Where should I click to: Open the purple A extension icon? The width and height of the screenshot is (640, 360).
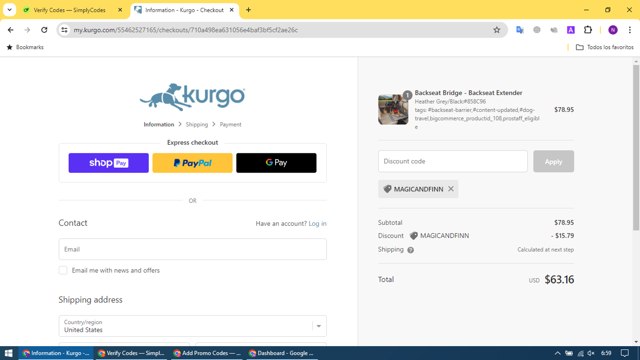click(571, 30)
